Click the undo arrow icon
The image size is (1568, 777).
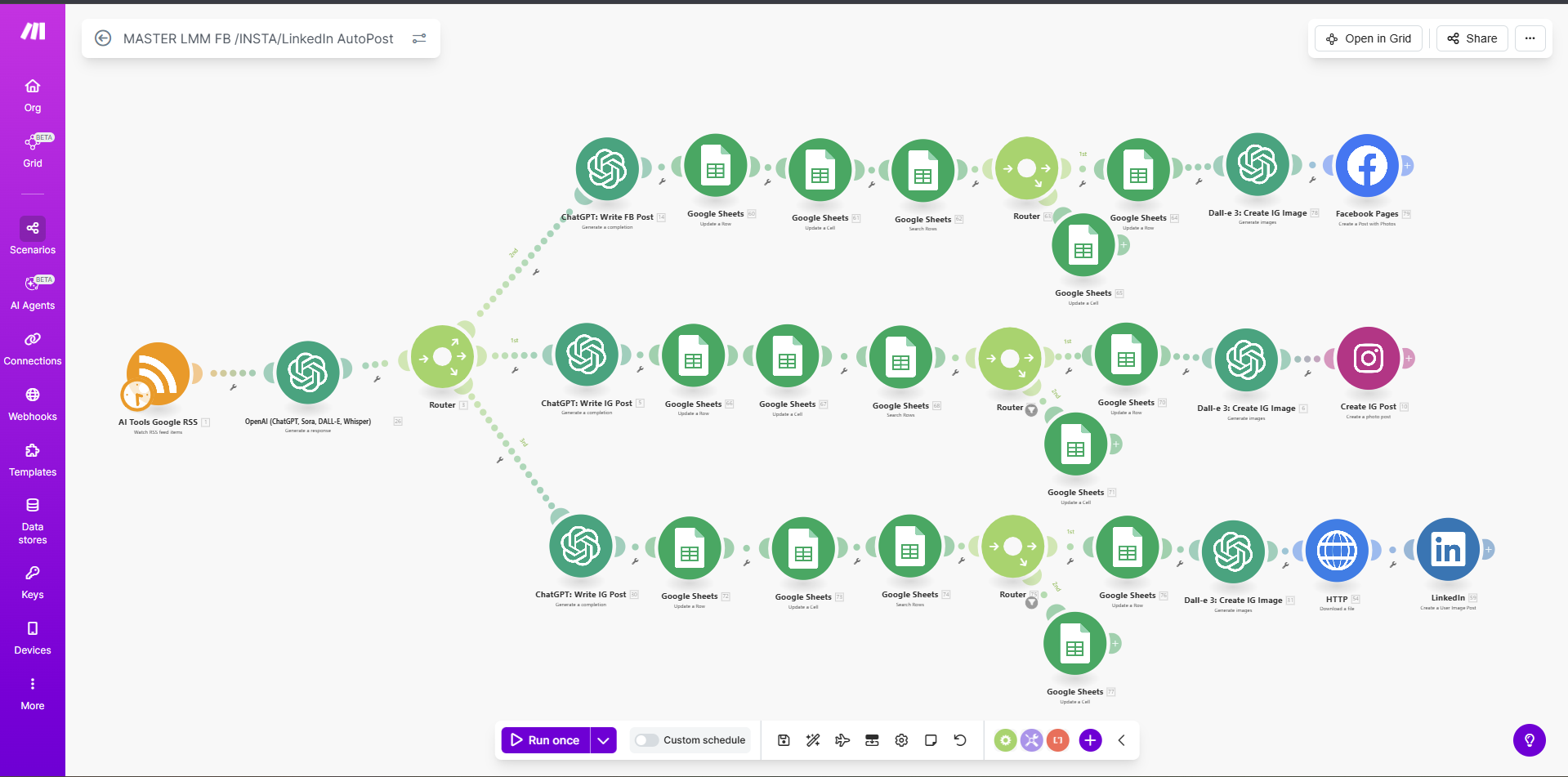click(x=960, y=740)
